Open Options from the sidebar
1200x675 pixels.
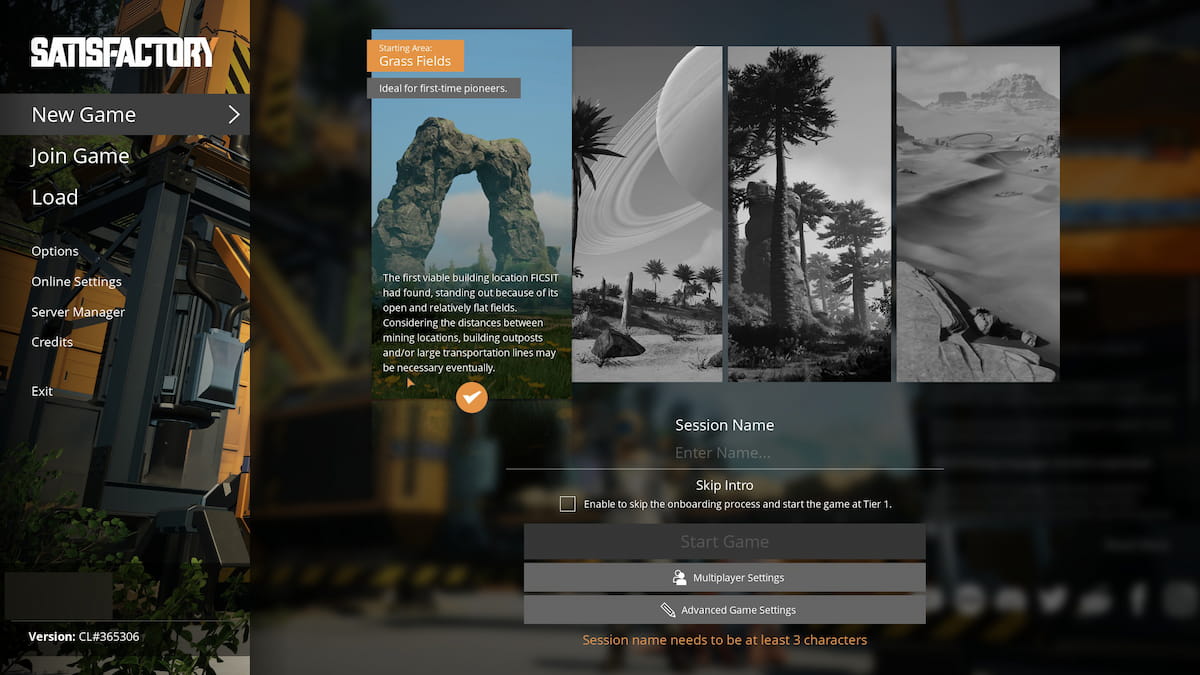tap(54, 251)
